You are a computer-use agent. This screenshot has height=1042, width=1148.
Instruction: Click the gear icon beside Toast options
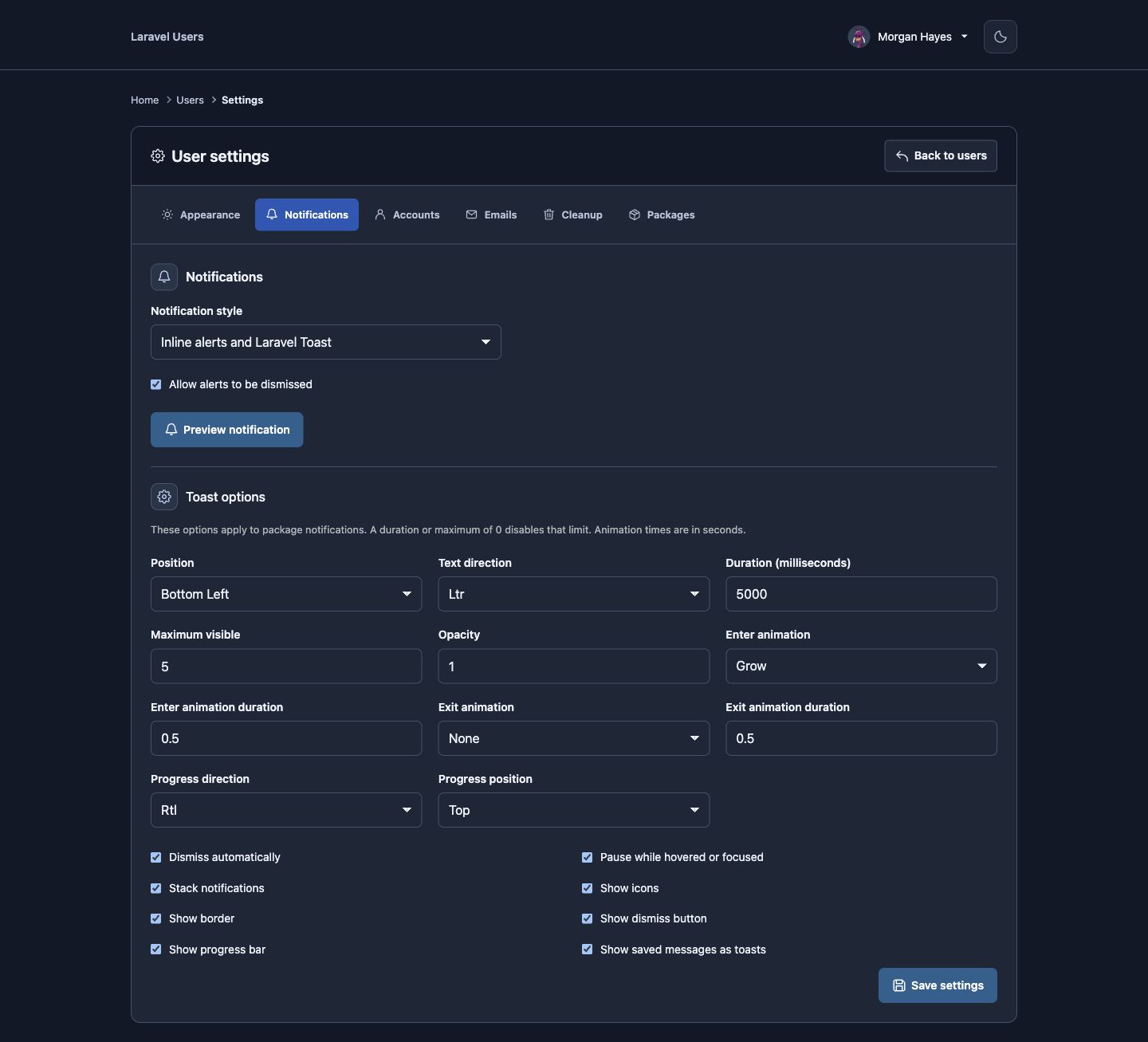click(164, 497)
